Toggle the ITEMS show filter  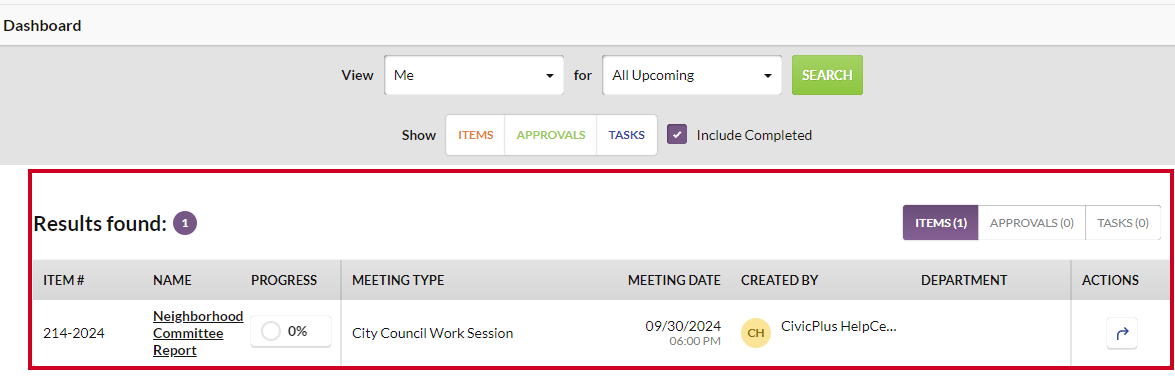click(x=476, y=135)
